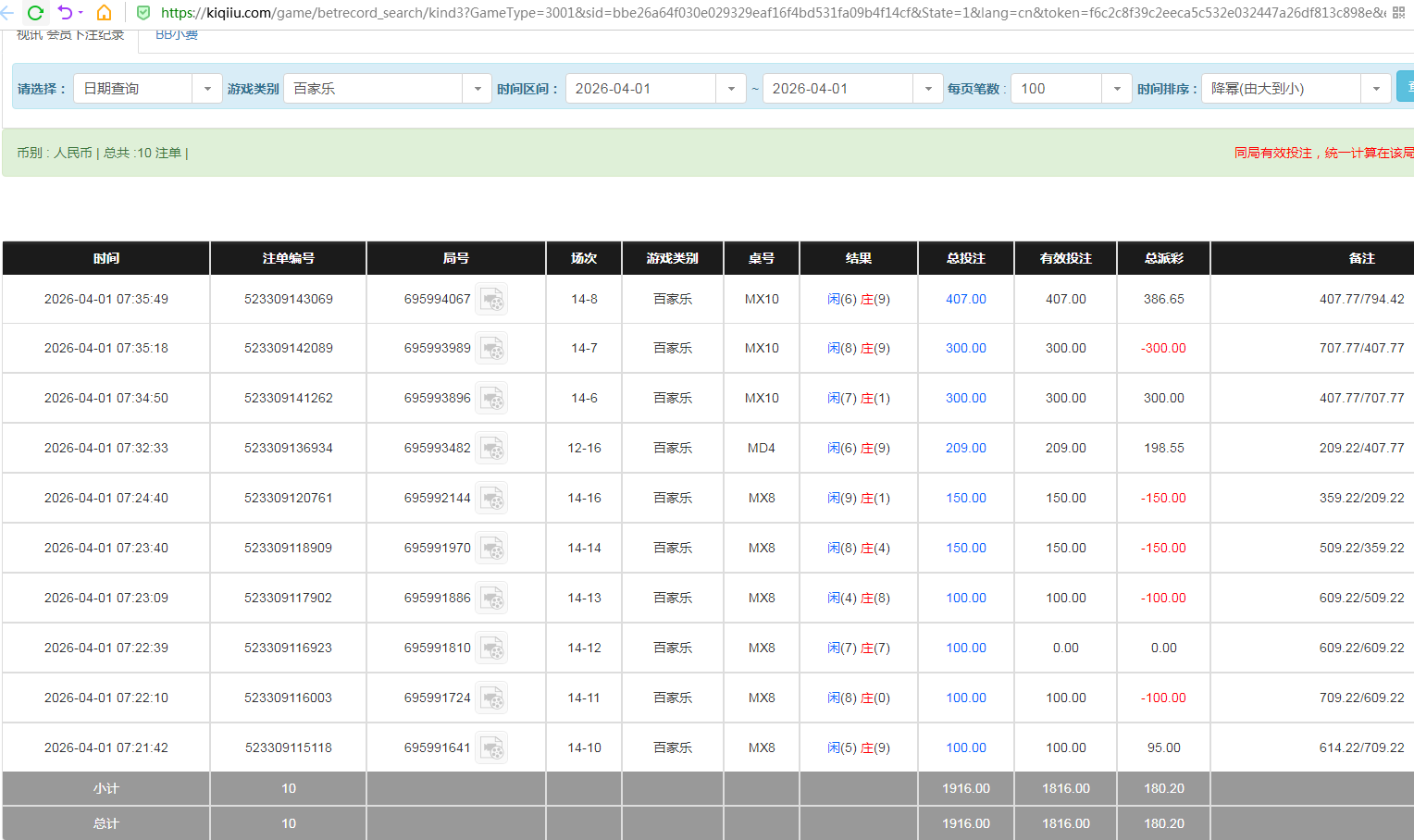Expand the 游戏类别 game category dropdown
The image size is (1414, 840).
tap(478, 88)
